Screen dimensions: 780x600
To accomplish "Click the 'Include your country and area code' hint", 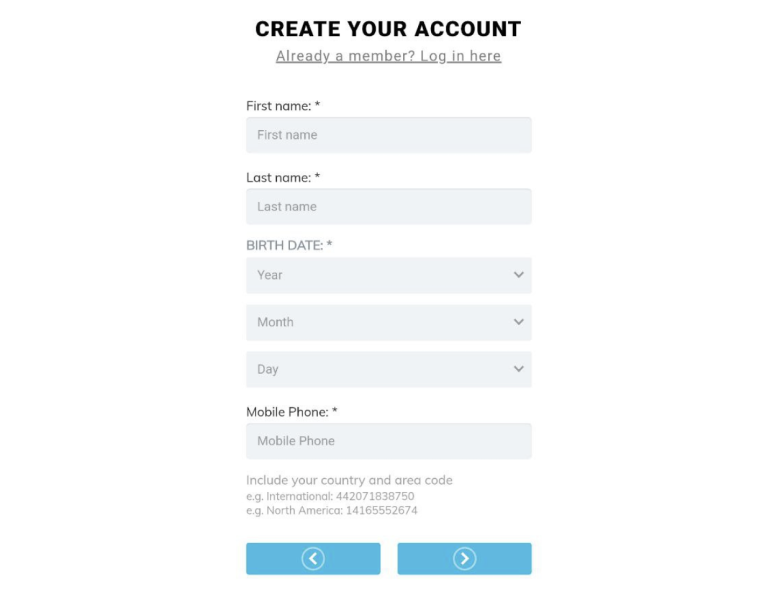I will (x=349, y=480).
